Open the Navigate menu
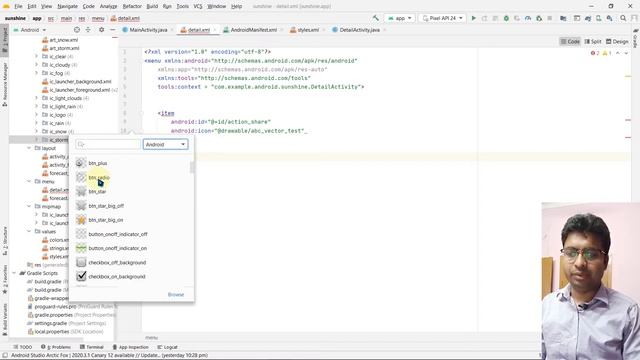This screenshot has width=640, height=360. click(x=67, y=6)
